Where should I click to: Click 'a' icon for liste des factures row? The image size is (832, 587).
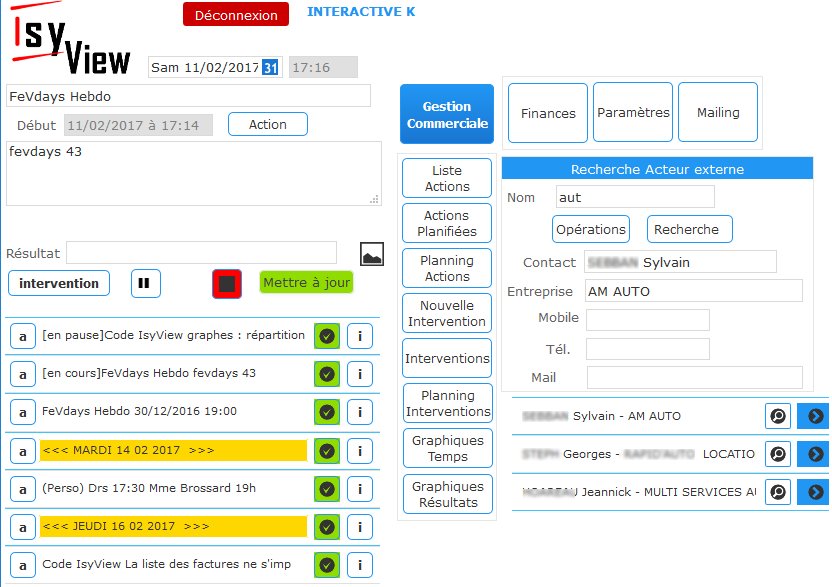pos(23,565)
